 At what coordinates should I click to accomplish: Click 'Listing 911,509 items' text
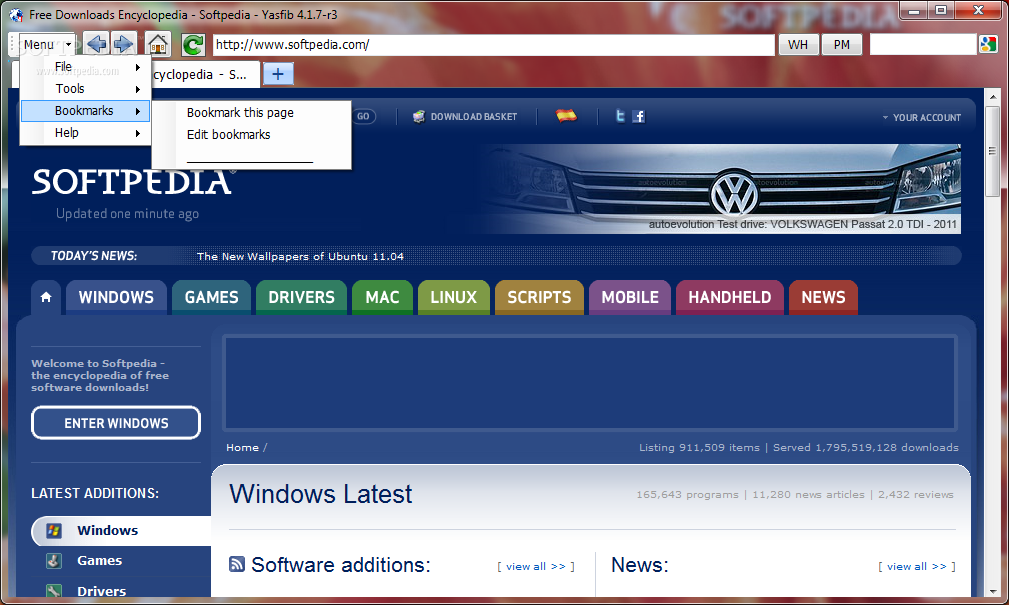coord(699,447)
